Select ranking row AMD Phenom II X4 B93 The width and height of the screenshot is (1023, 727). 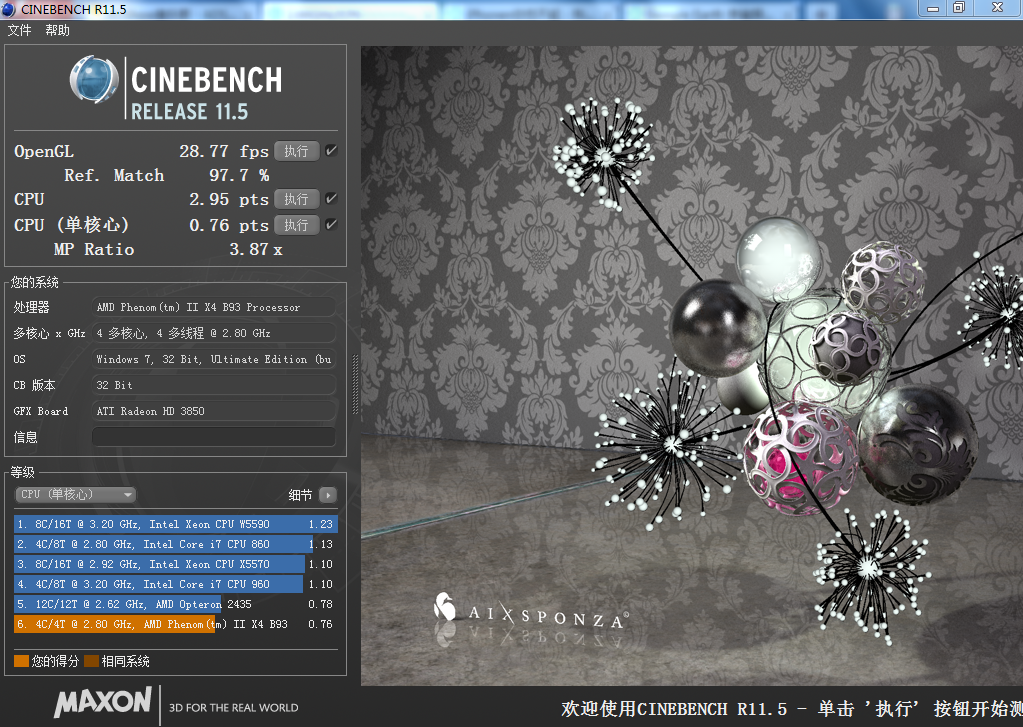175,624
